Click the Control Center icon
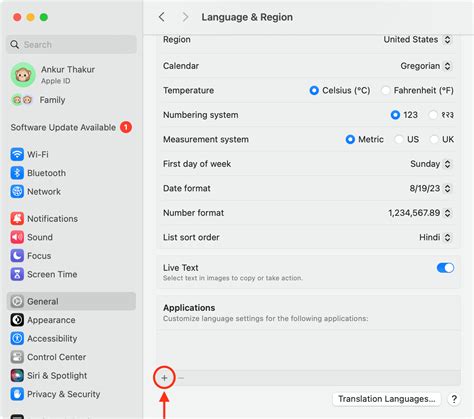The image size is (474, 419). coord(17,357)
